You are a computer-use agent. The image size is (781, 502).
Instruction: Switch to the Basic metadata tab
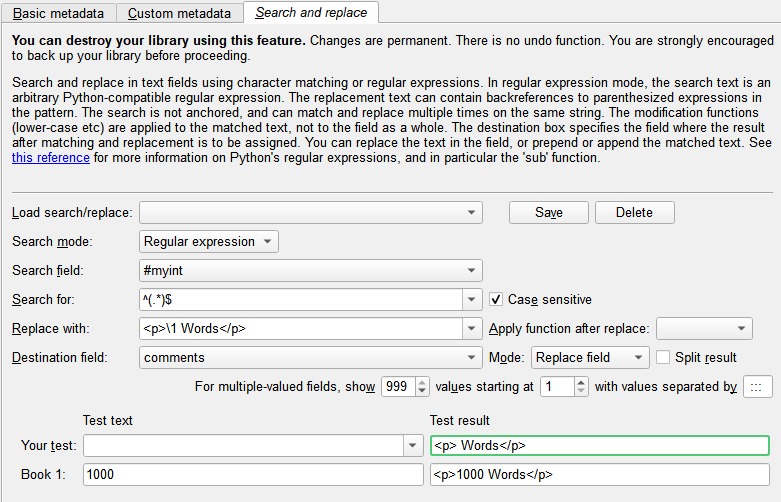pyautogui.click(x=58, y=13)
